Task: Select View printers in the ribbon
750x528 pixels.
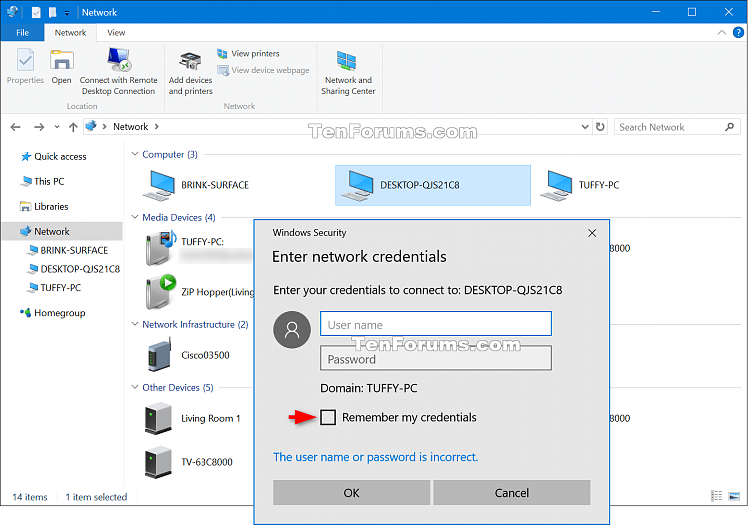Action: coord(248,54)
